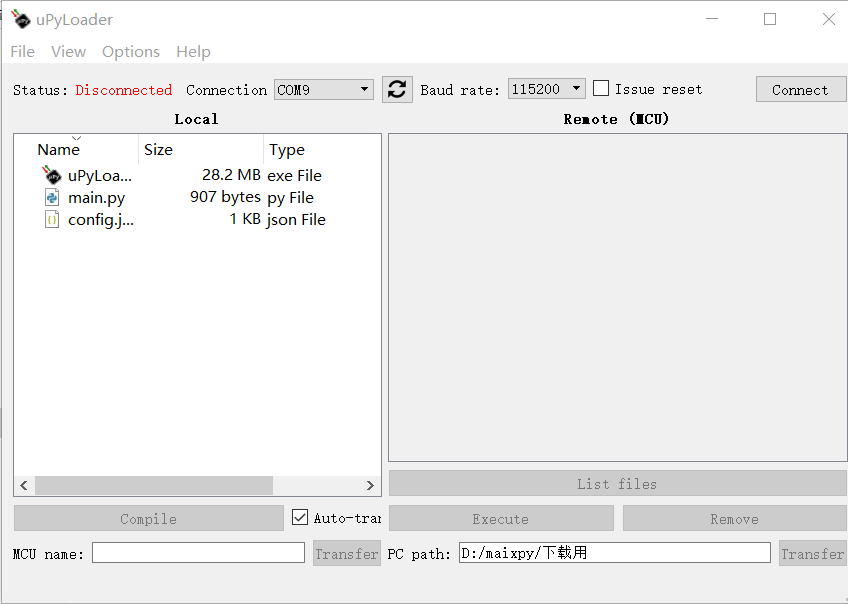This screenshot has height=604, width=848.
Task: Select main.py in the local list
Action: tap(97, 197)
